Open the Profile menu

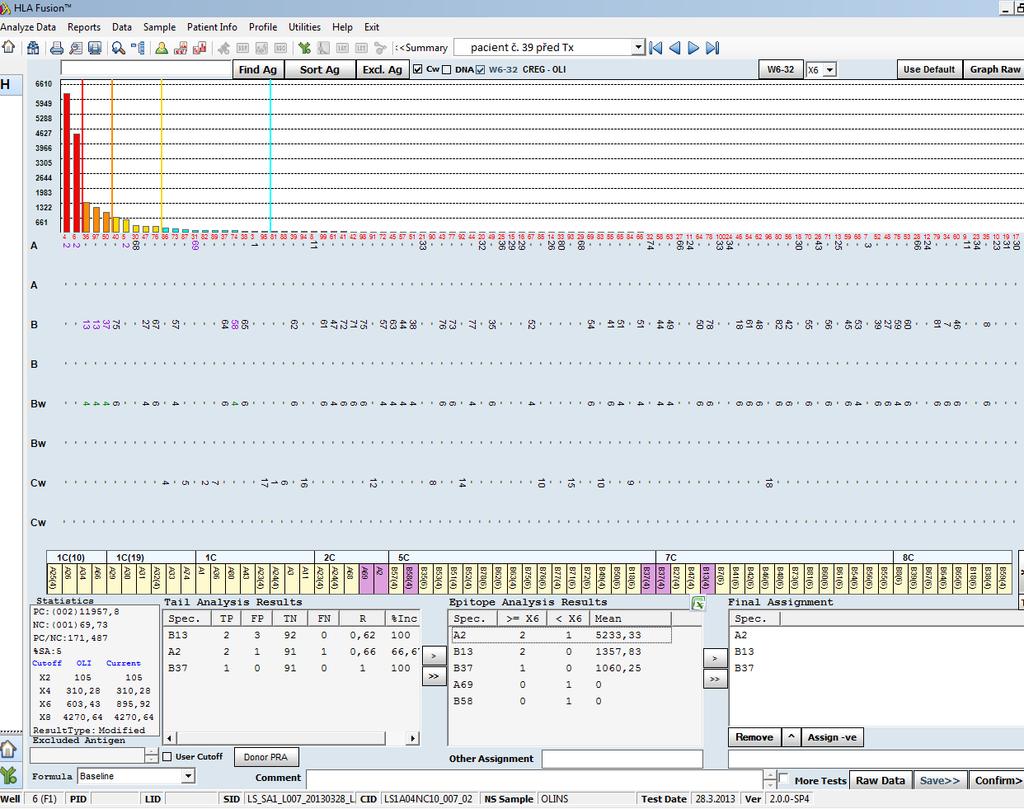point(263,27)
